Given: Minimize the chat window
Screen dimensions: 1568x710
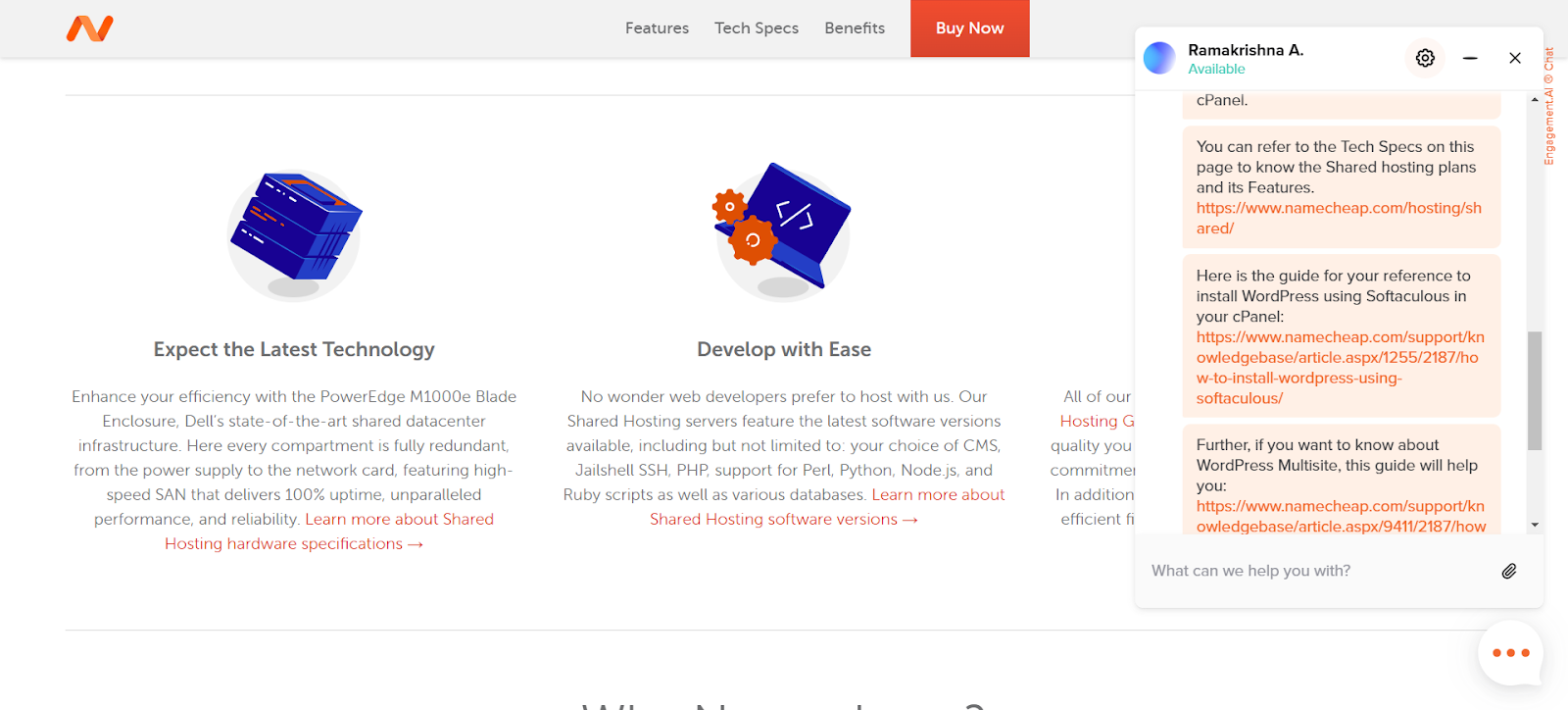Looking at the screenshot, I should pyautogui.click(x=1470, y=58).
